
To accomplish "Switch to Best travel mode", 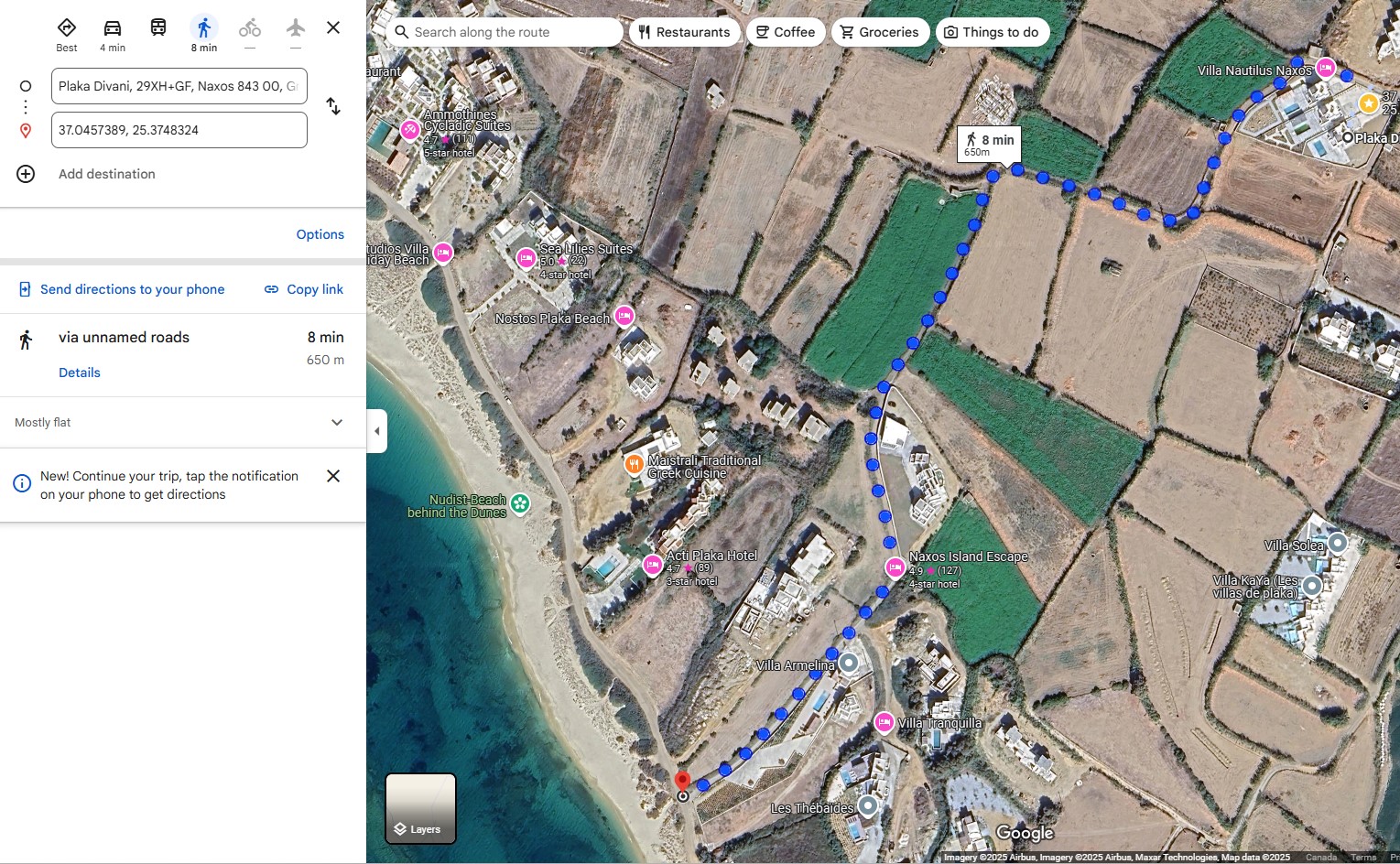I will (67, 34).
